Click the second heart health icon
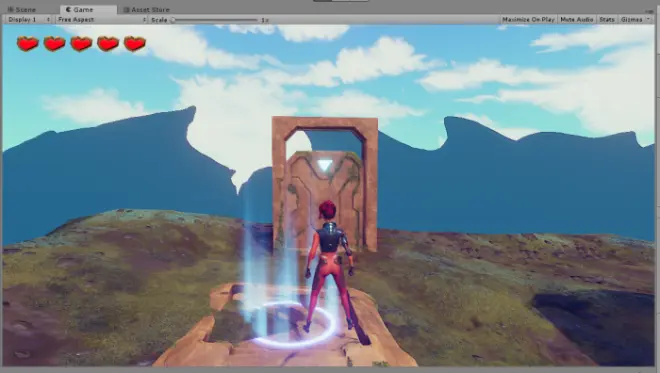Screen dimensions: 660x373 point(54,43)
